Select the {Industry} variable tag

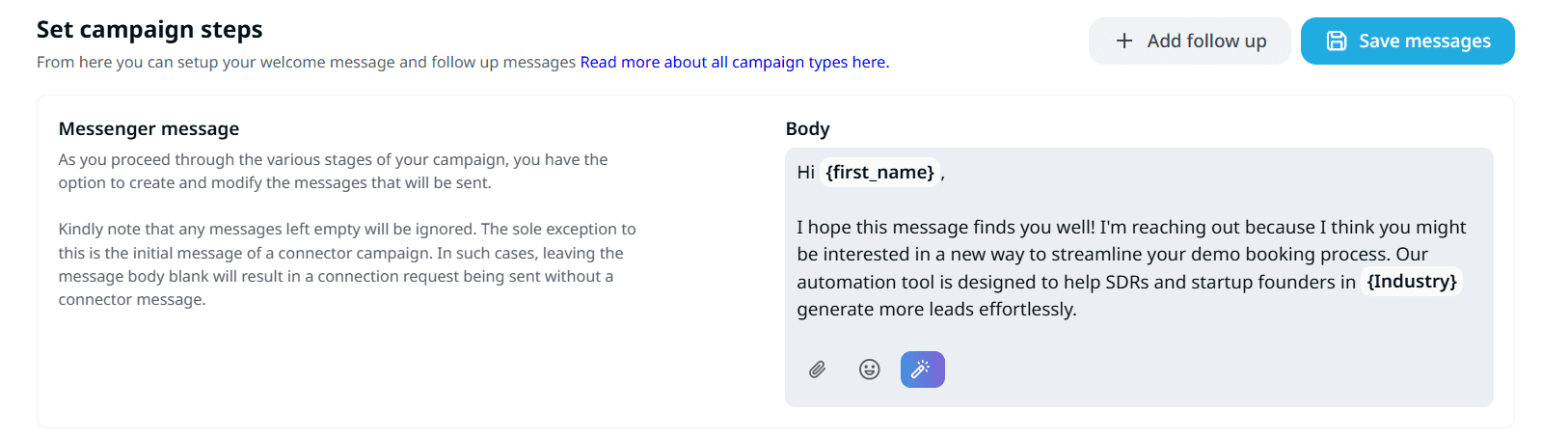click(1411, 282)
